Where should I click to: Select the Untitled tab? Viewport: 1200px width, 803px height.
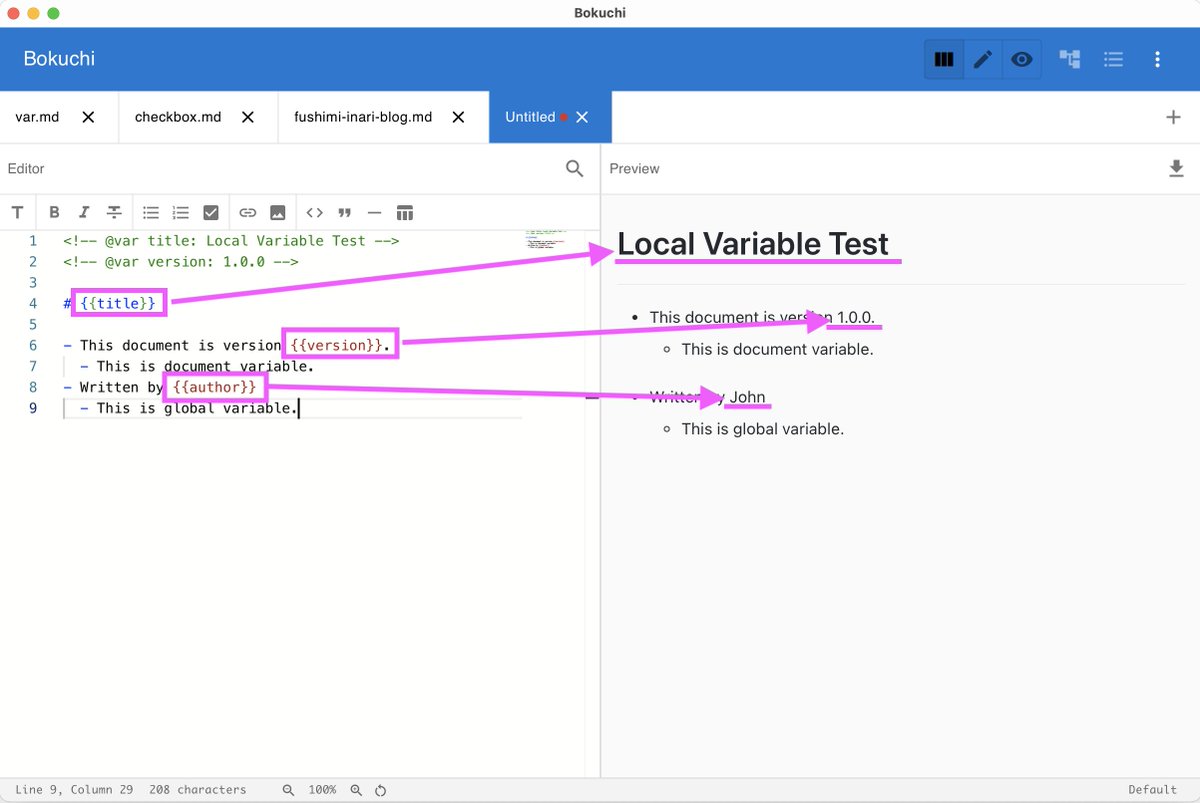point(530,117)
